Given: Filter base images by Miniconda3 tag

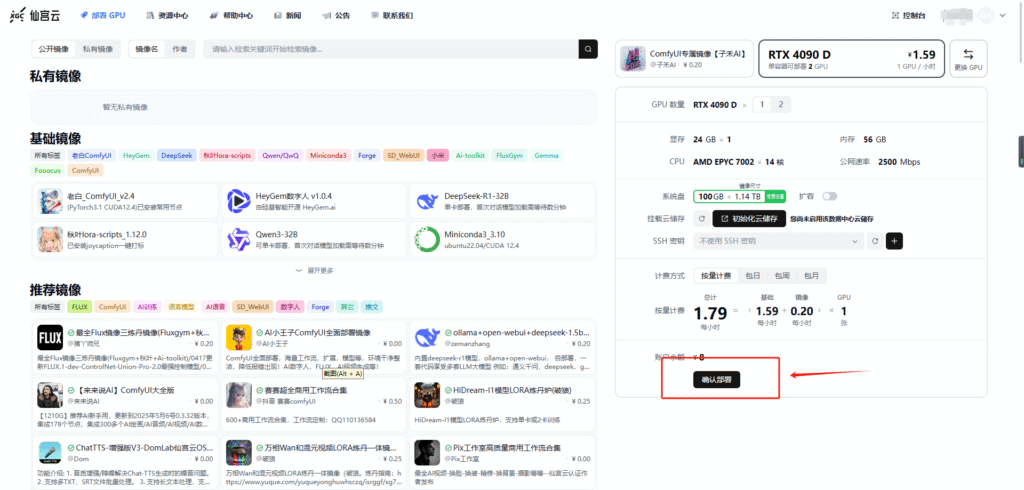Looking at the screenshot, I should point(328,155).
